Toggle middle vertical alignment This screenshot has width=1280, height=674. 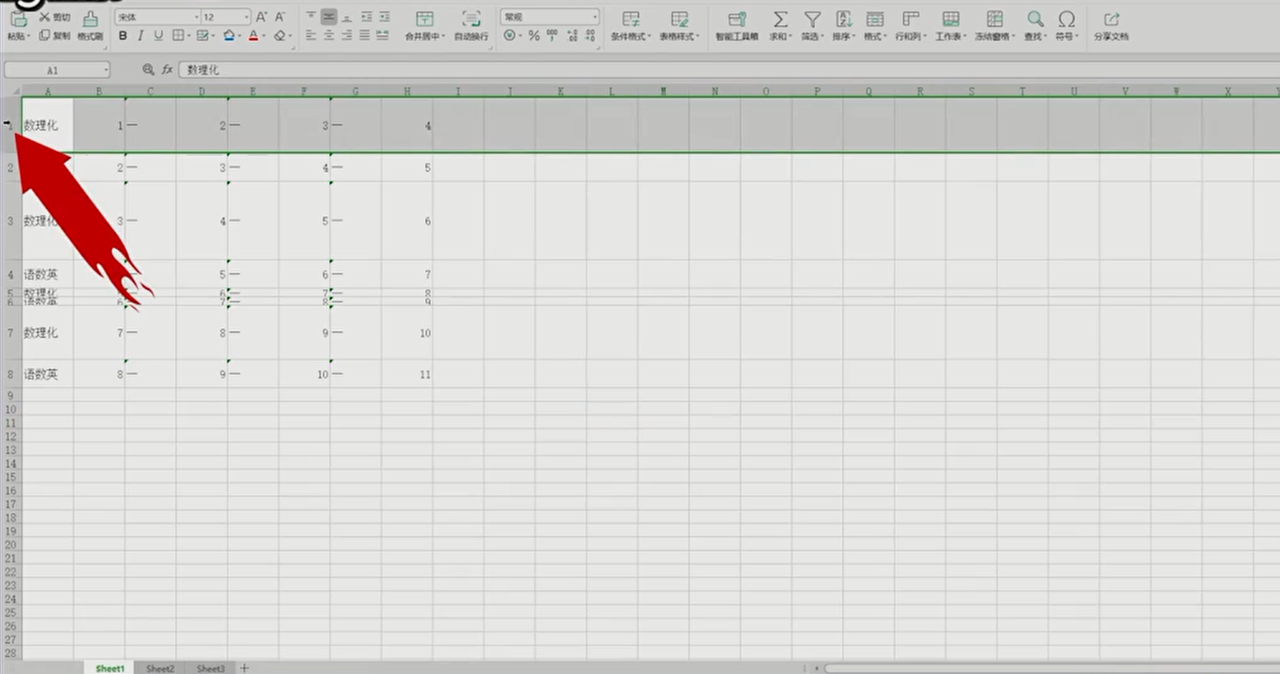point(328,17)
